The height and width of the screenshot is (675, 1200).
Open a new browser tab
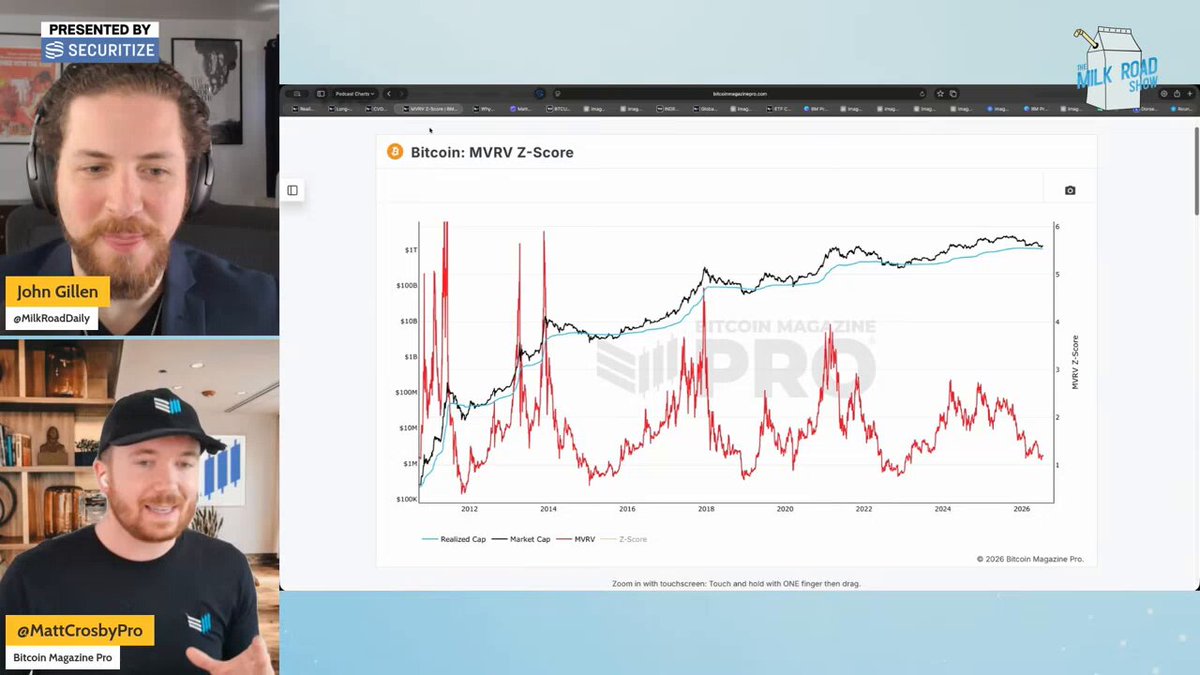pos(1188,94)
